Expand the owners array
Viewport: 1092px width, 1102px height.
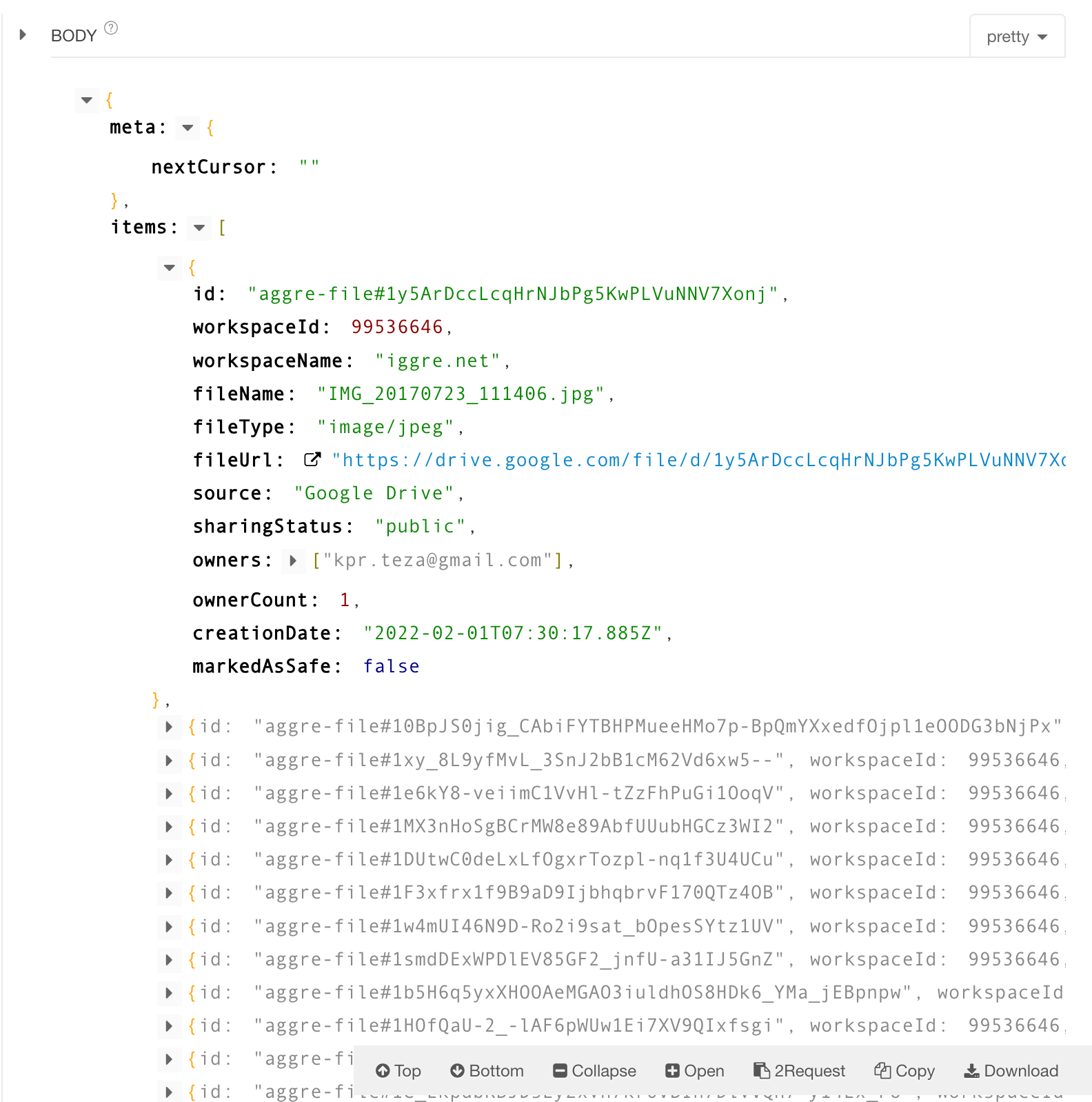click(x=293, y=561)
